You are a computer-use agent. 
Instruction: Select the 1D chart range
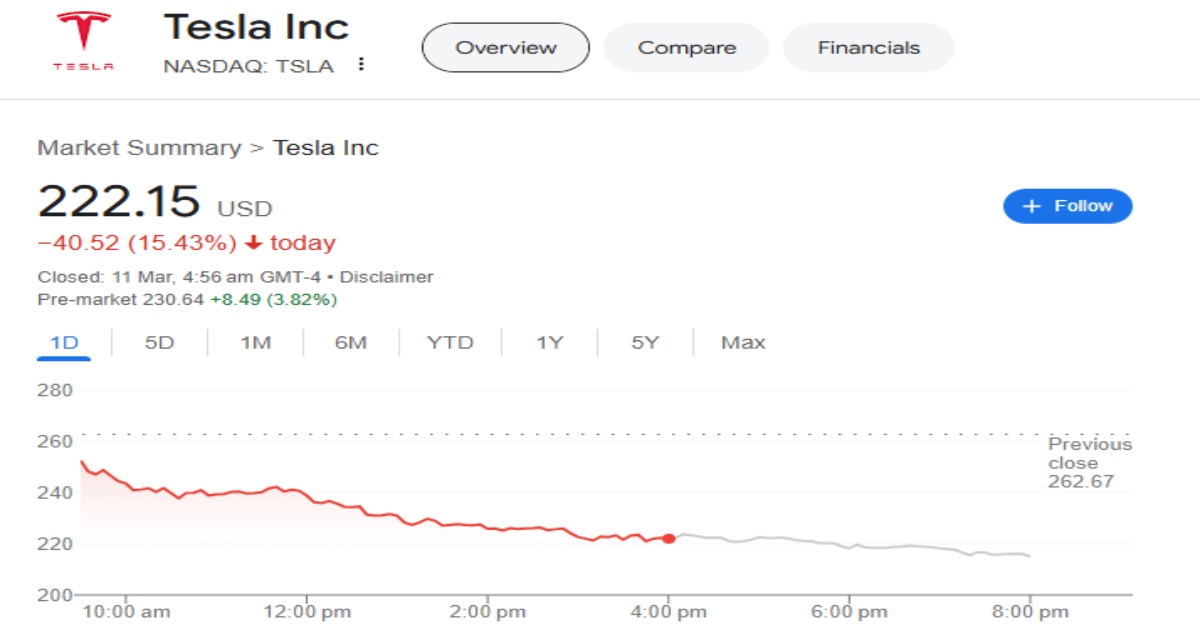[64, 343]
